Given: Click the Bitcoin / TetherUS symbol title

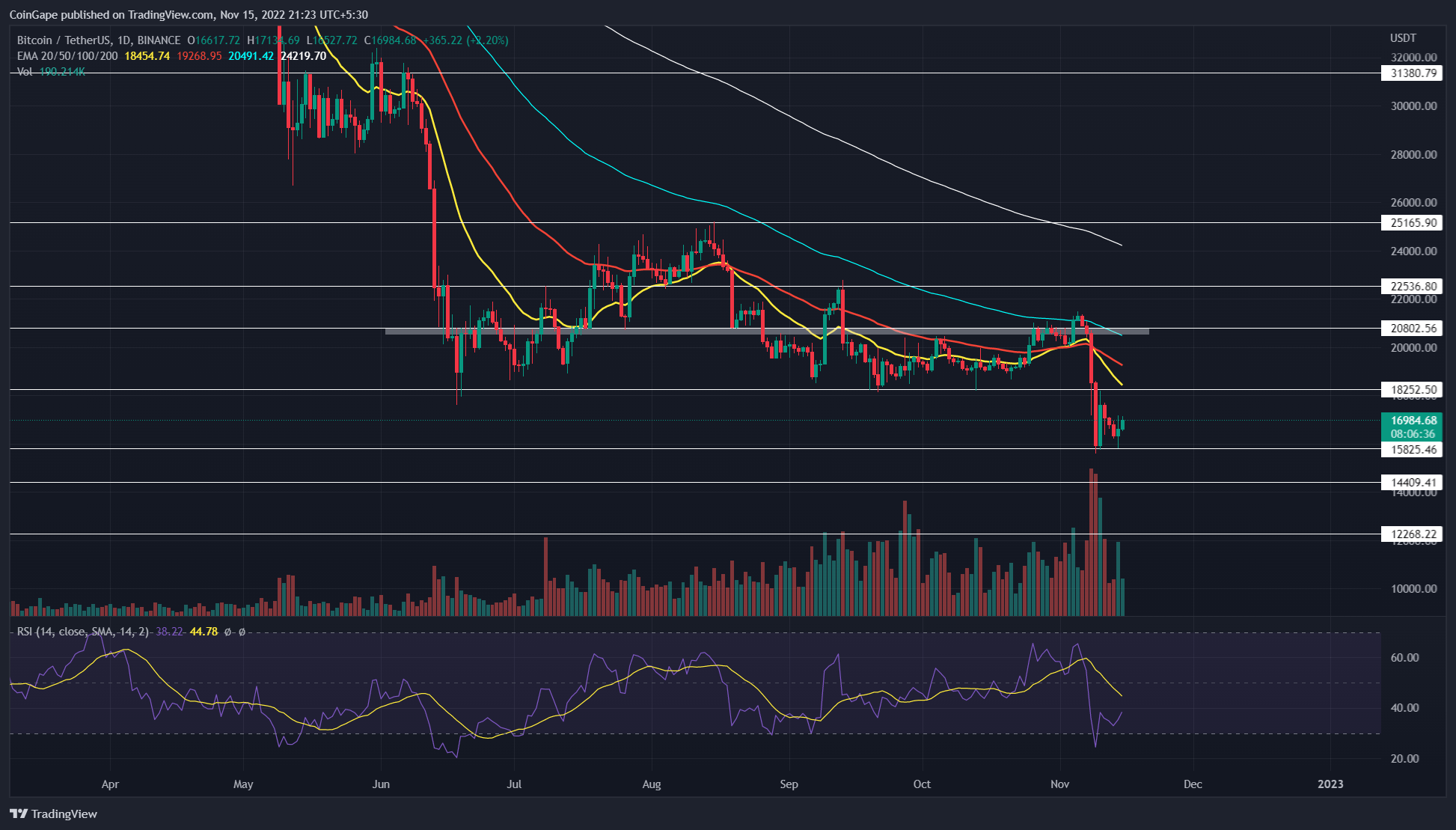Looking at the screenshot, I should (64, 40).
